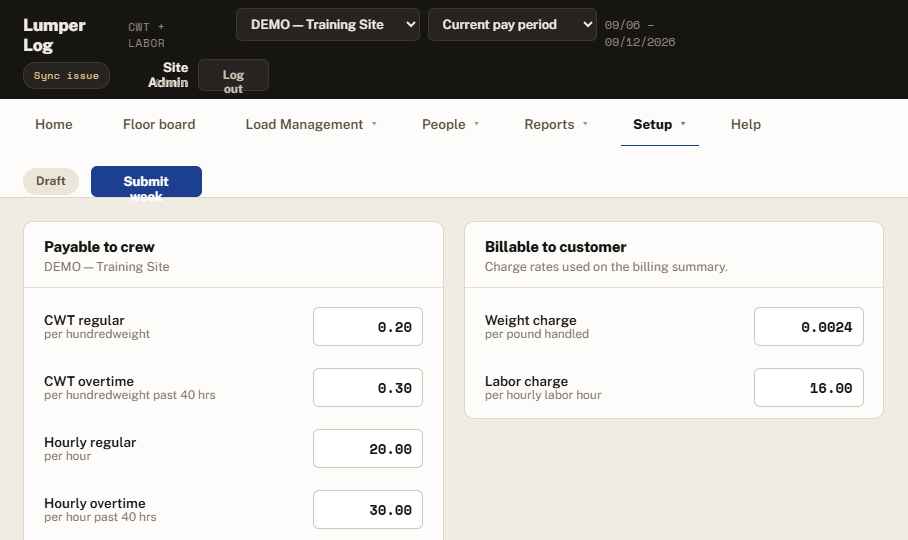Click the Draft status pill

coord(51,181)
